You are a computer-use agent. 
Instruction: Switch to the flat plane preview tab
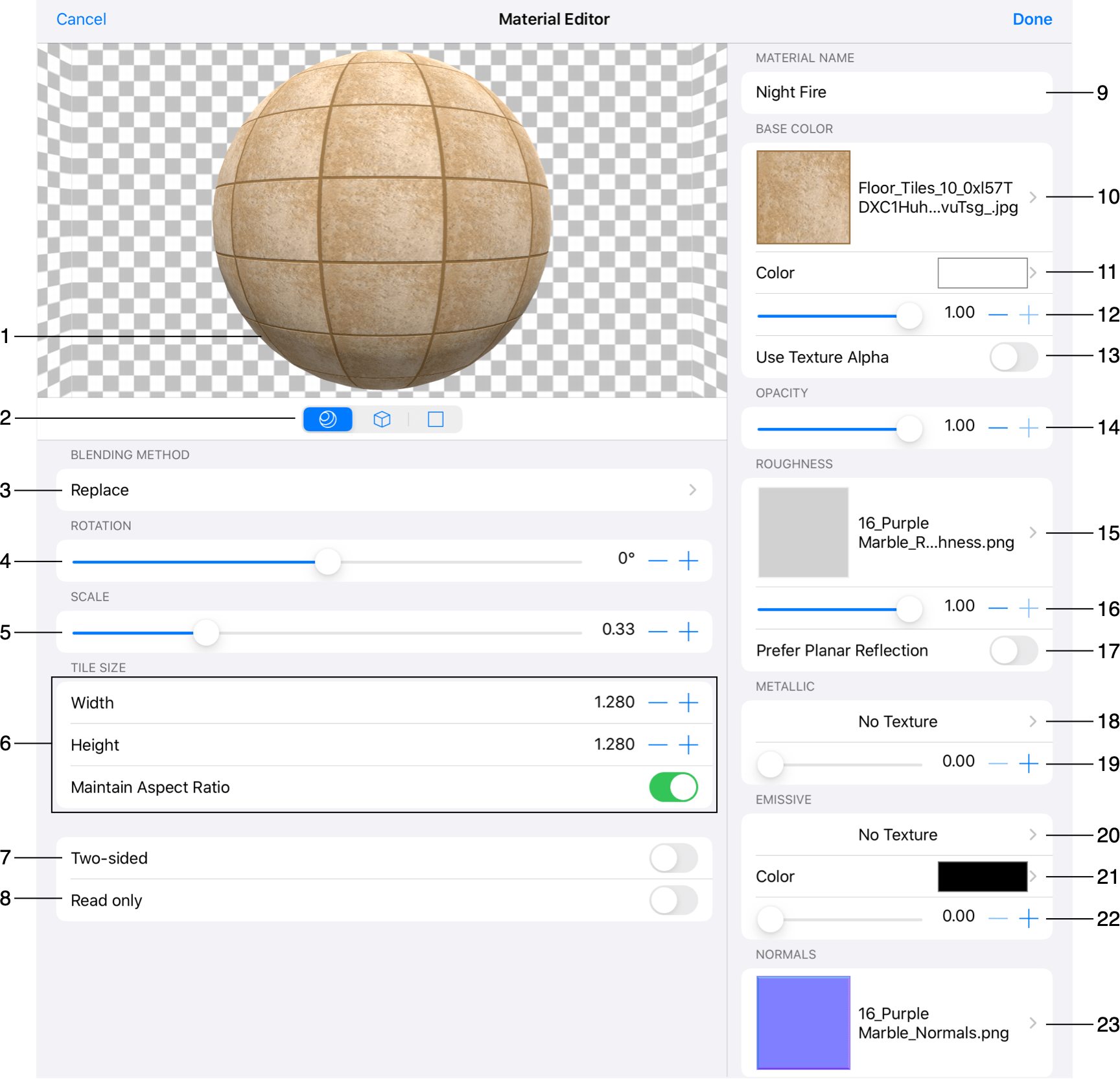(x=435, y=420)
